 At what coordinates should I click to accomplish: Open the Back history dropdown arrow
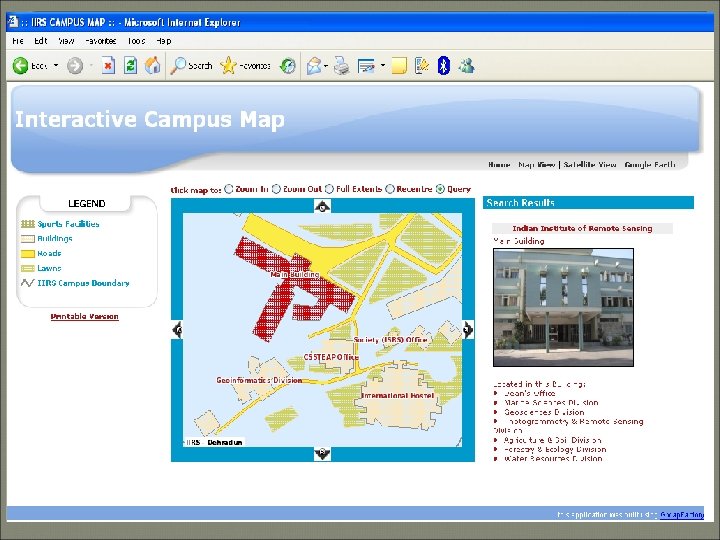pos(56,66)
